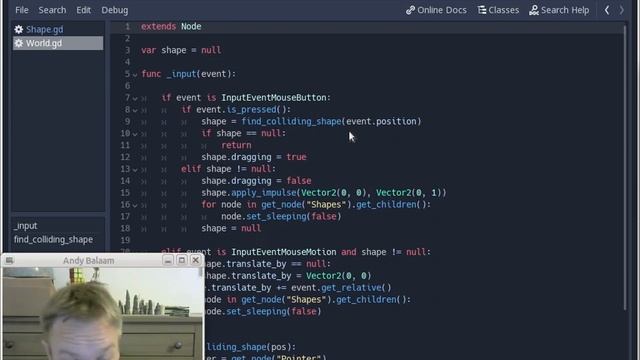Maximize the Andy Balaam webcam window
640x360 pixels.
[182, 260]
